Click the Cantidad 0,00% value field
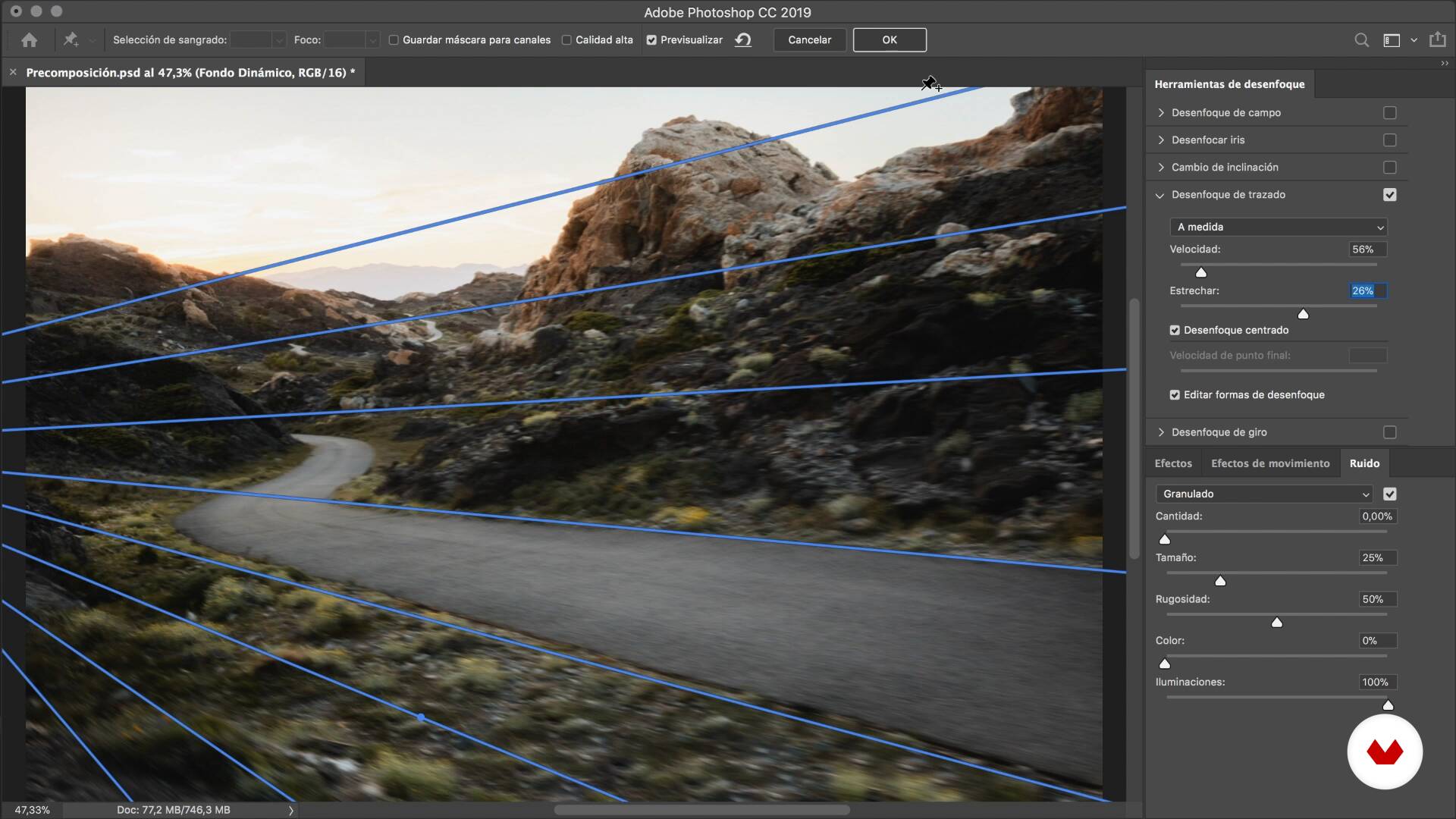This screenshot has width=1456, height=819. click(1378, 516)
